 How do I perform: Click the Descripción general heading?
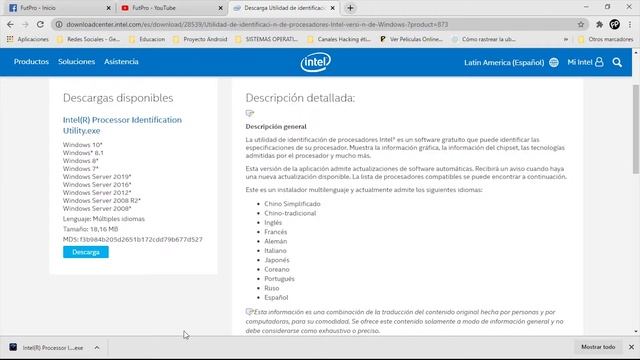pyautogui.click(x=276, y=127)
